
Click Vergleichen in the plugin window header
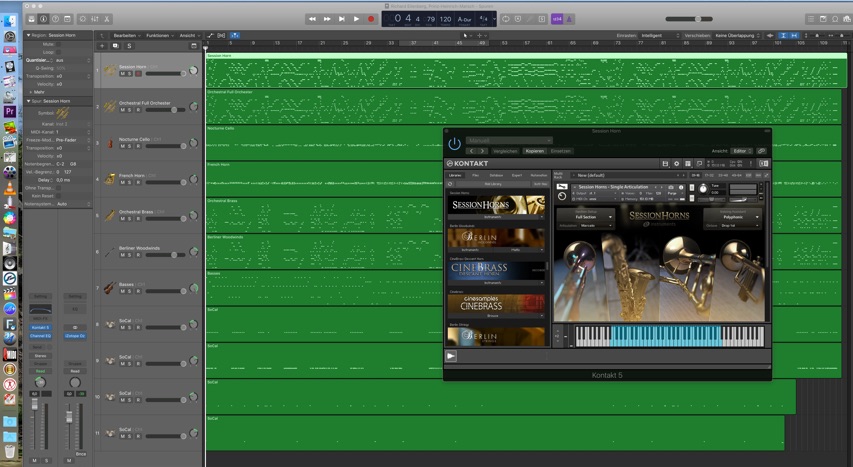[505, 151]
